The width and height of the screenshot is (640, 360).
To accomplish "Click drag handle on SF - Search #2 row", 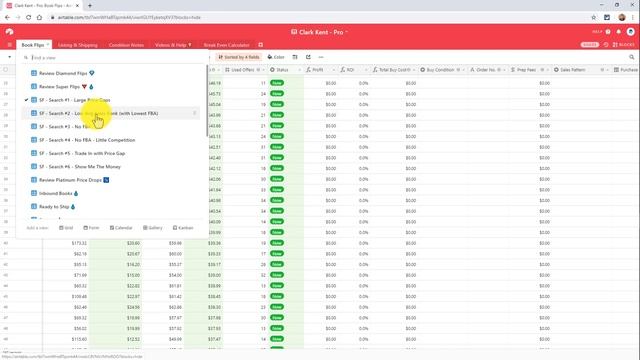I will point(194,113).
